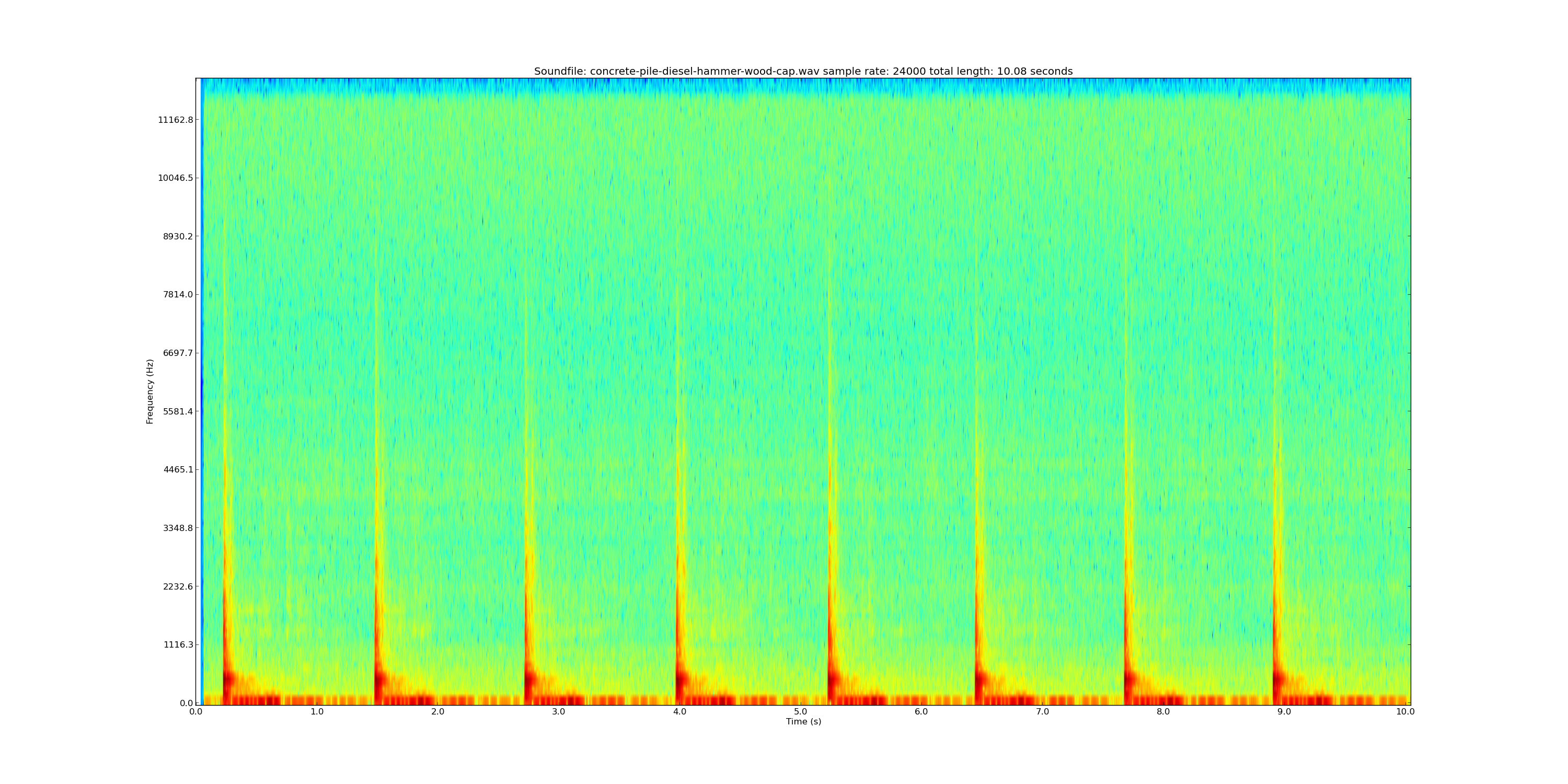The height and width of the screenshot is (784, 1568).
Task: Click the 7.0 time tick label
Action: [x=1042, y=711]
